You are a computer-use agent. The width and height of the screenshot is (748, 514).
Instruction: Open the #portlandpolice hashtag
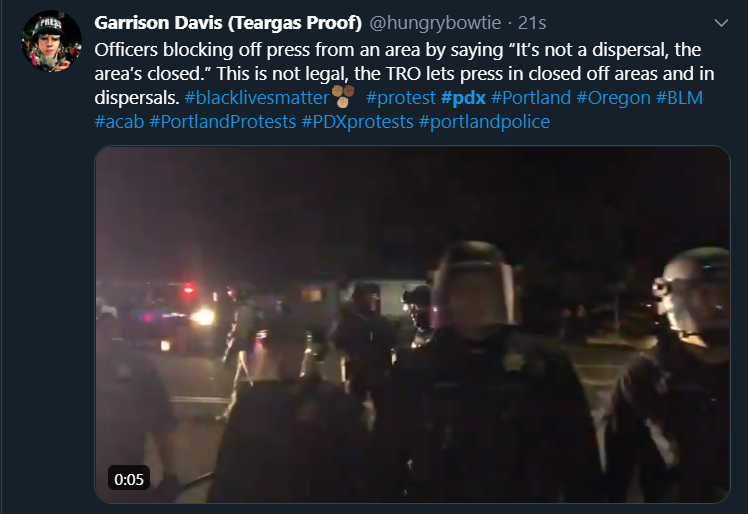pos(484,122)
